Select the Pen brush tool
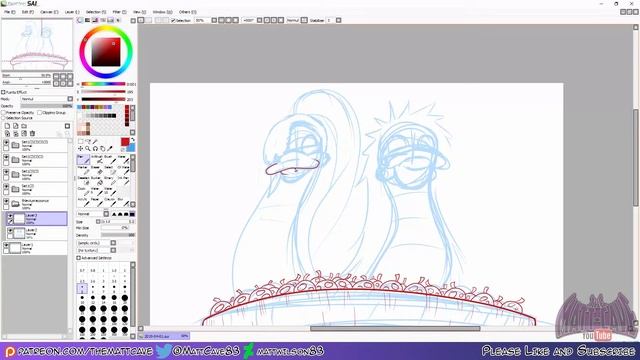The height and width of the screenshot is (360, 640). 83,159
